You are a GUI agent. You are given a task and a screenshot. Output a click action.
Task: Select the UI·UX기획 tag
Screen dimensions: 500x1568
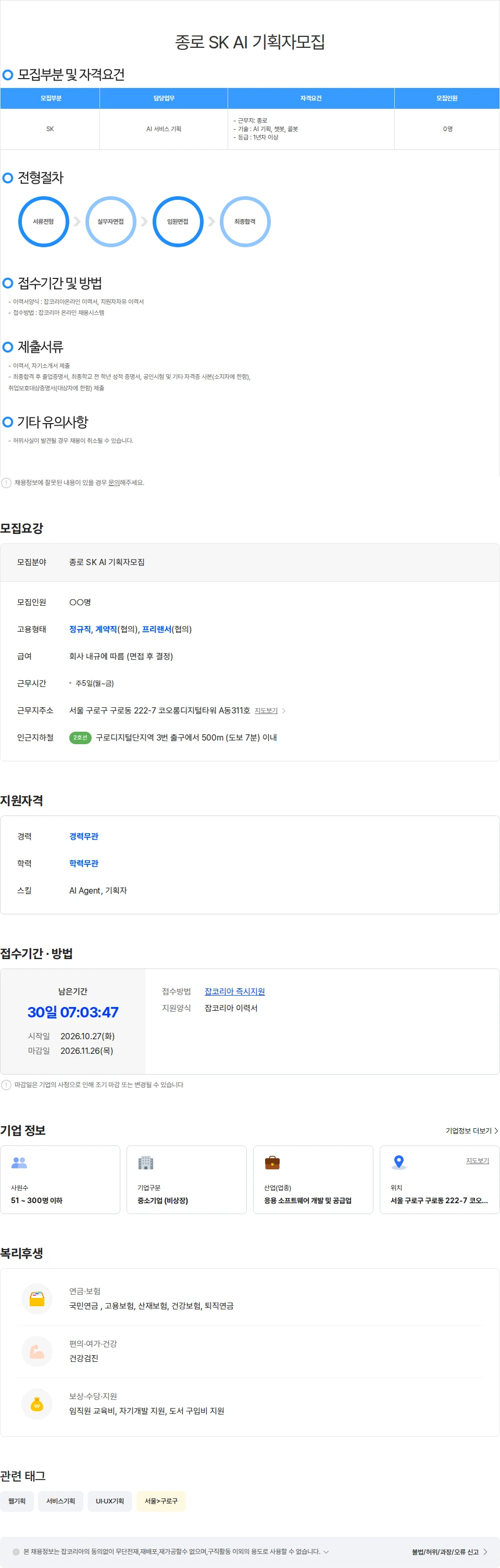pyautogui.click(x=109, y=1501)
